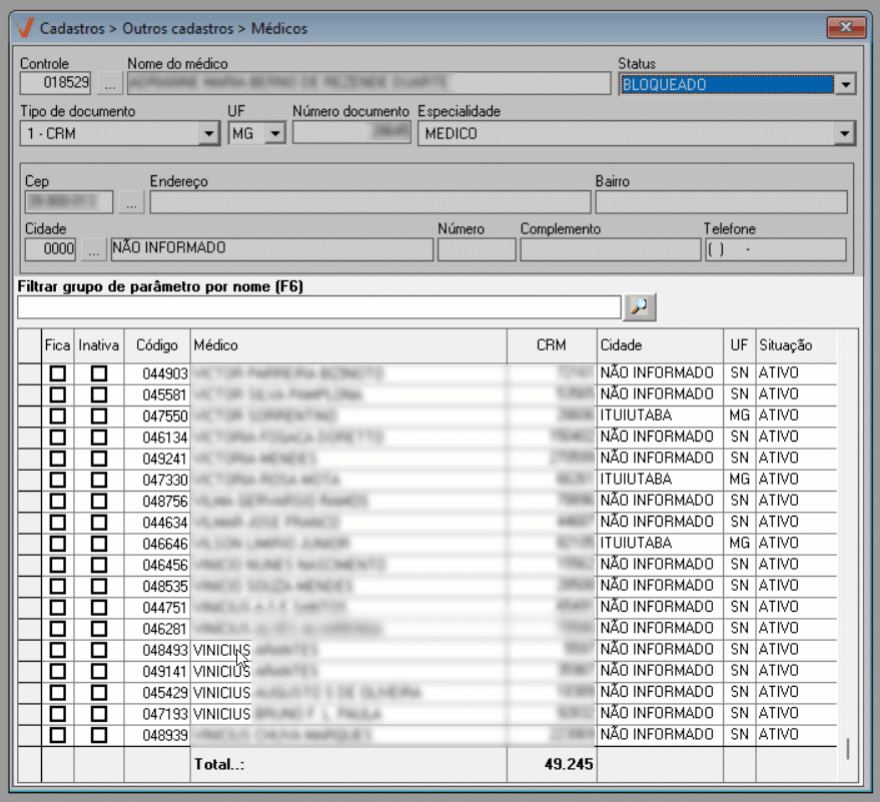Open Cep lookup ellipsis button

[132, 202]
